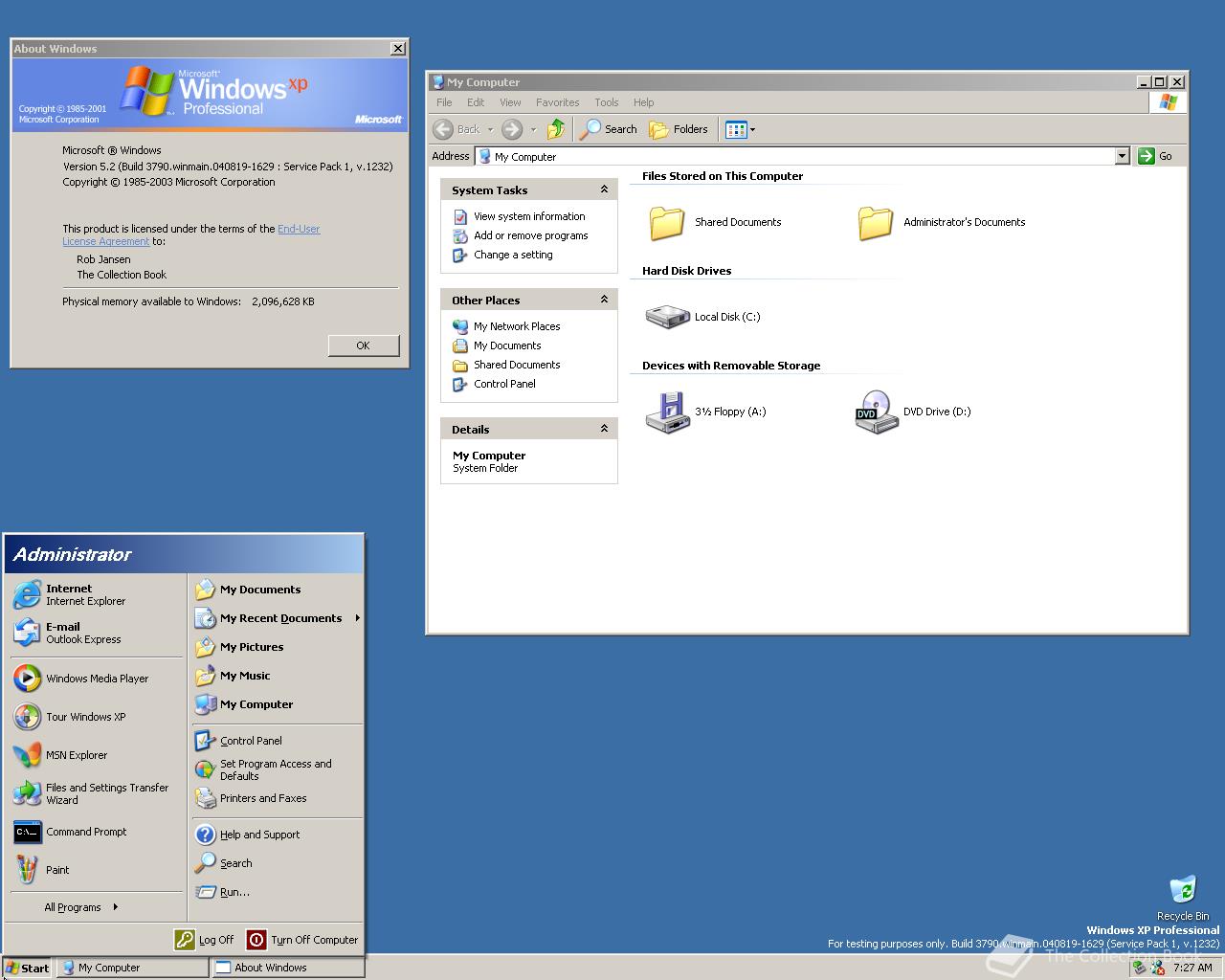Collapse the Other Places panel
The image size is (1225, 980).
coord(604,300)
